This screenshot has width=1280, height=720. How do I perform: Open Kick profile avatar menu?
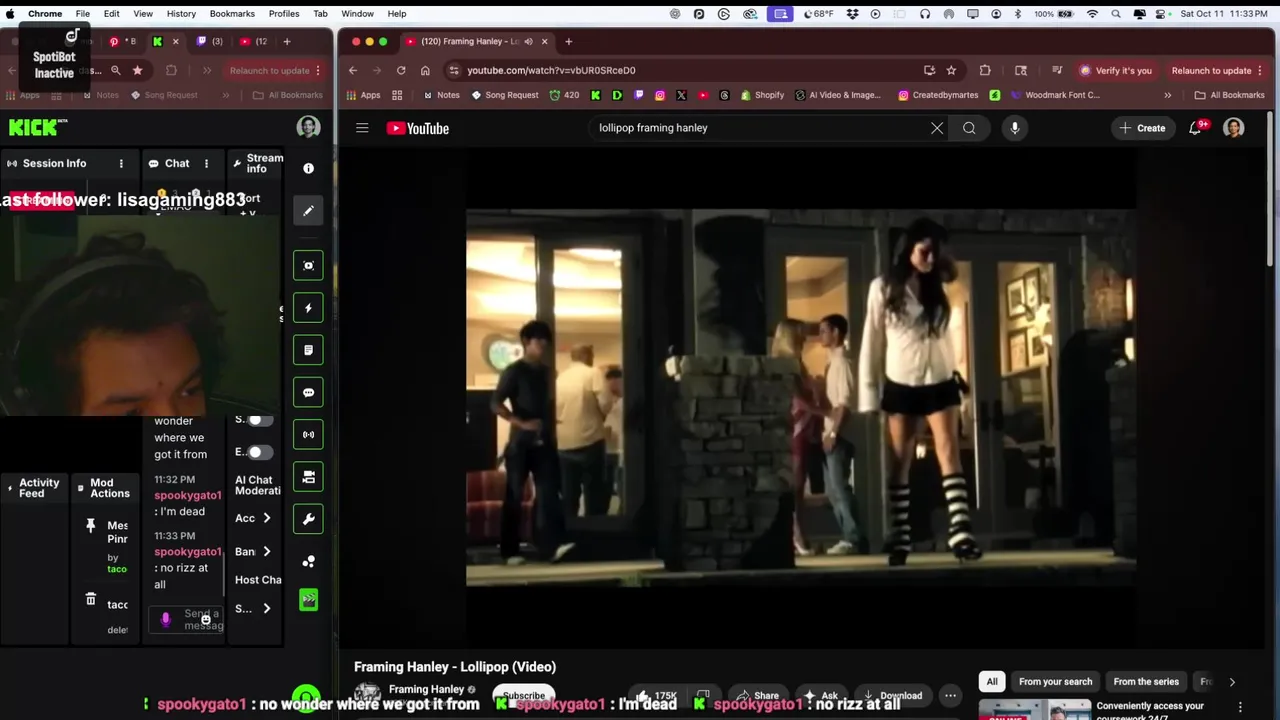pyautogui.click(x=308, y=126)
